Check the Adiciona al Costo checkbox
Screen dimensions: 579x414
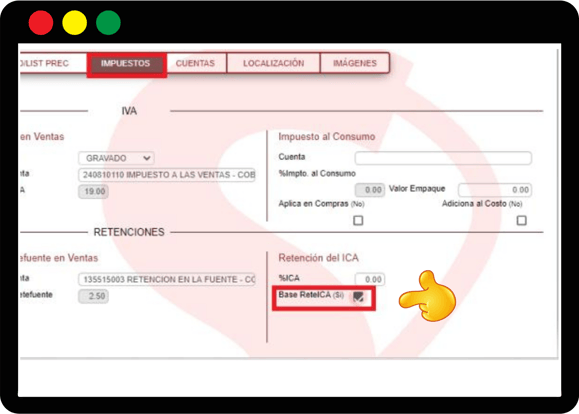[x=521, y=220]
